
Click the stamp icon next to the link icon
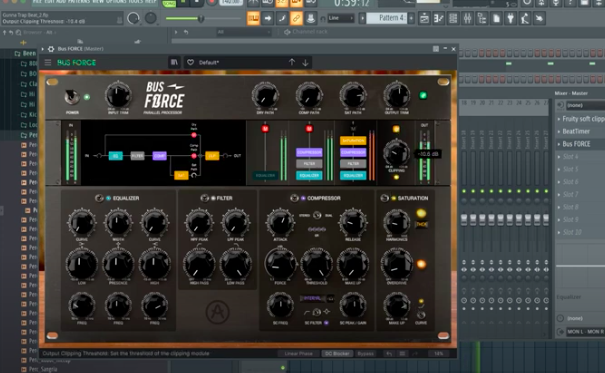[311, 18]
